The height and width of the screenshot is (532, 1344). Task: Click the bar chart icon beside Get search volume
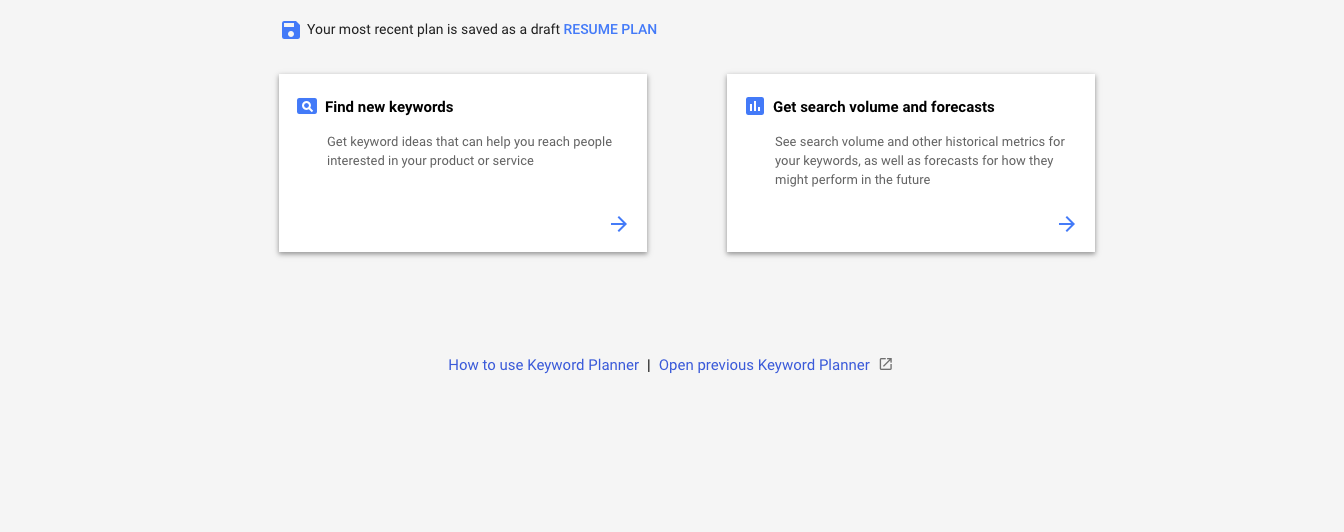755,106
